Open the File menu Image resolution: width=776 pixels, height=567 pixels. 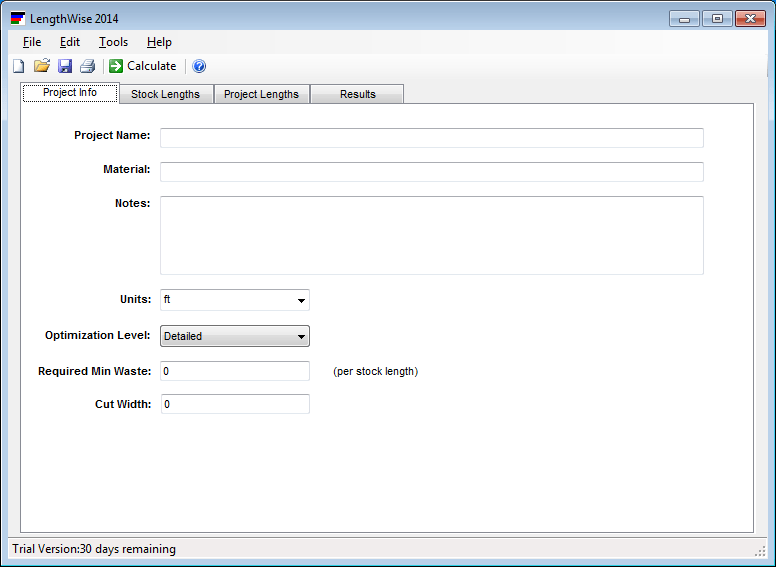pyautogui.click(x=32, y=42)
